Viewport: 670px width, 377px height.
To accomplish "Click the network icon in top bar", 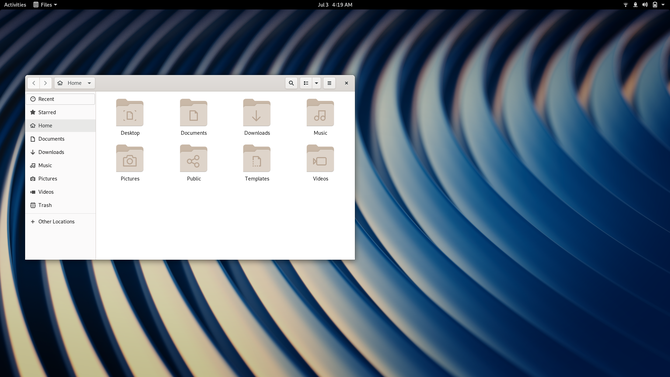I will tap(626, 5).
